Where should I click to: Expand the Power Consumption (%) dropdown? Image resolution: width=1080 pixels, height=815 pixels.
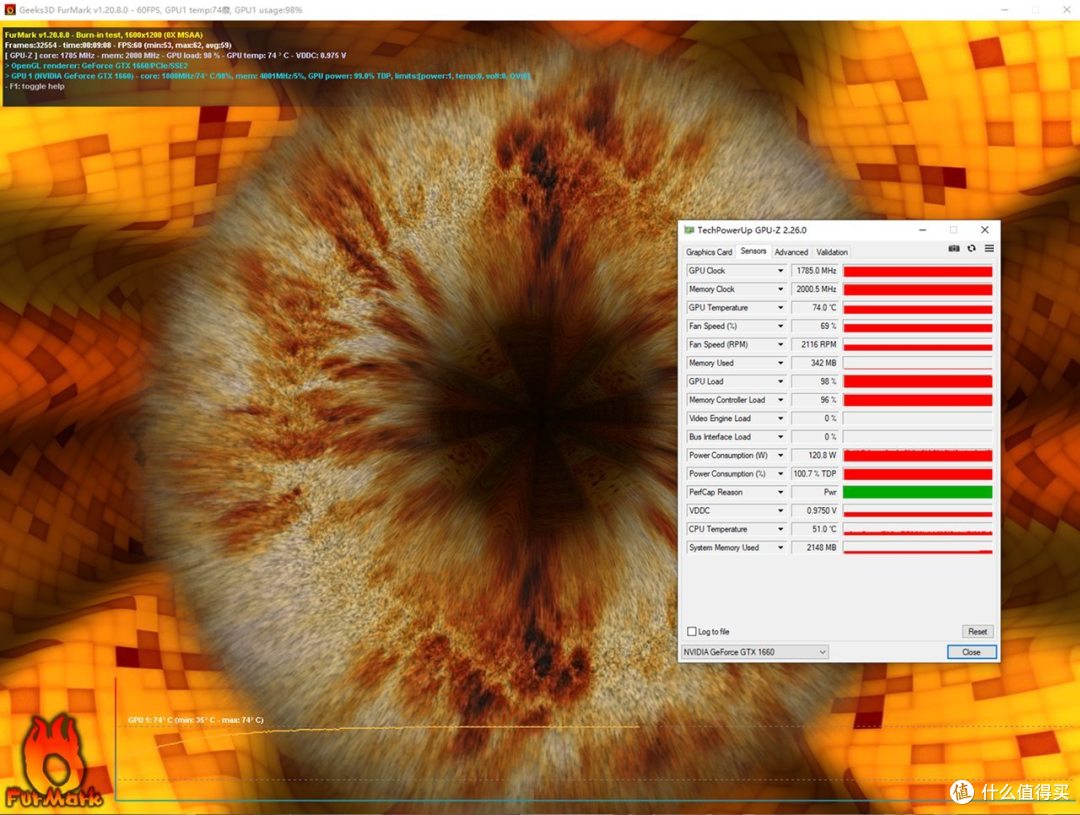point(780,474)
